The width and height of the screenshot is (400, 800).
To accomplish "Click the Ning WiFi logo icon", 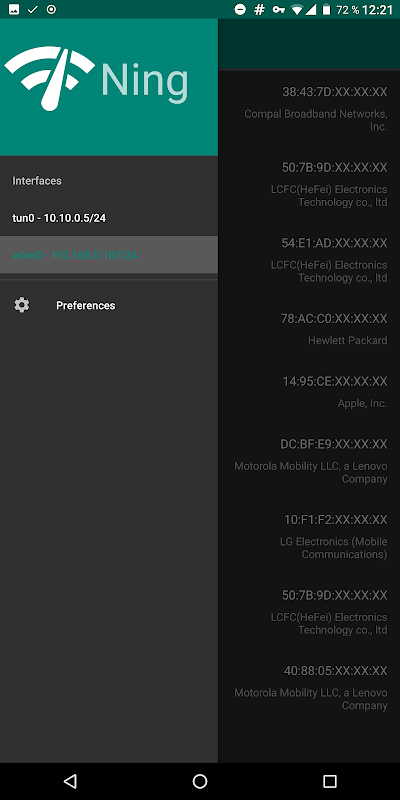I will tap(49, 79).
